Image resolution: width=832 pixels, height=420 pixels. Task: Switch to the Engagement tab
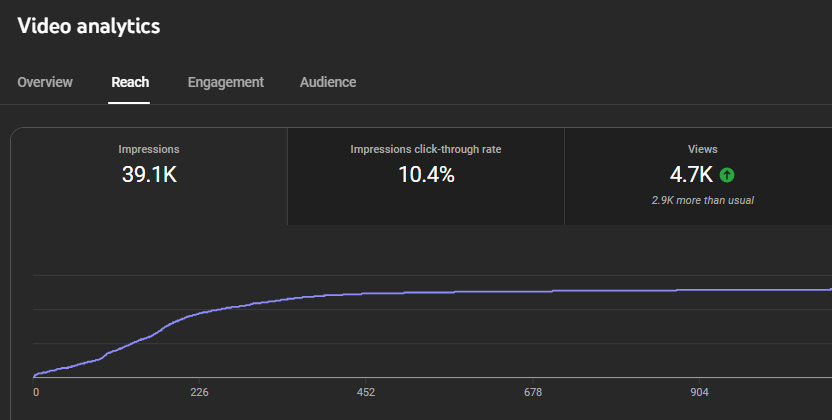tap(226, 82)
